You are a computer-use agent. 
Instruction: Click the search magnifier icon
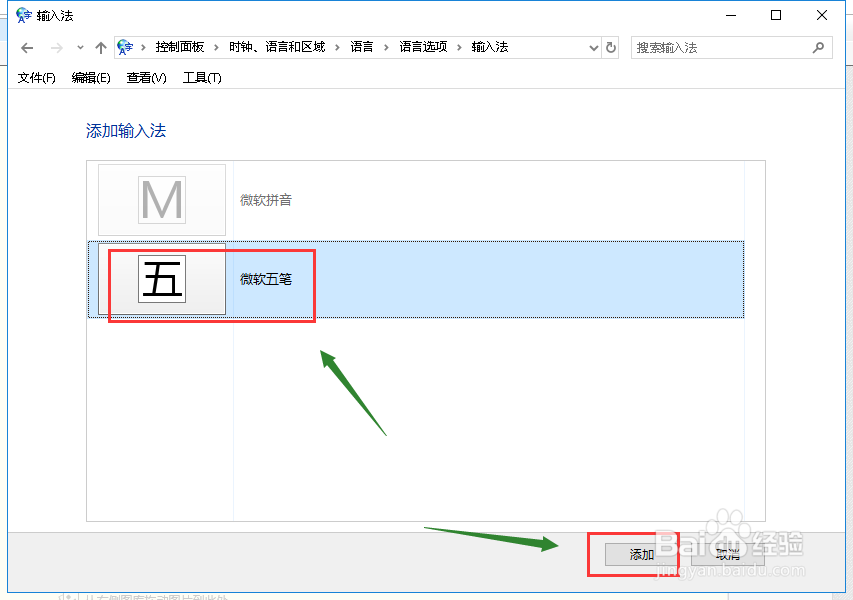pyautogui.click(x=818, y=47)
